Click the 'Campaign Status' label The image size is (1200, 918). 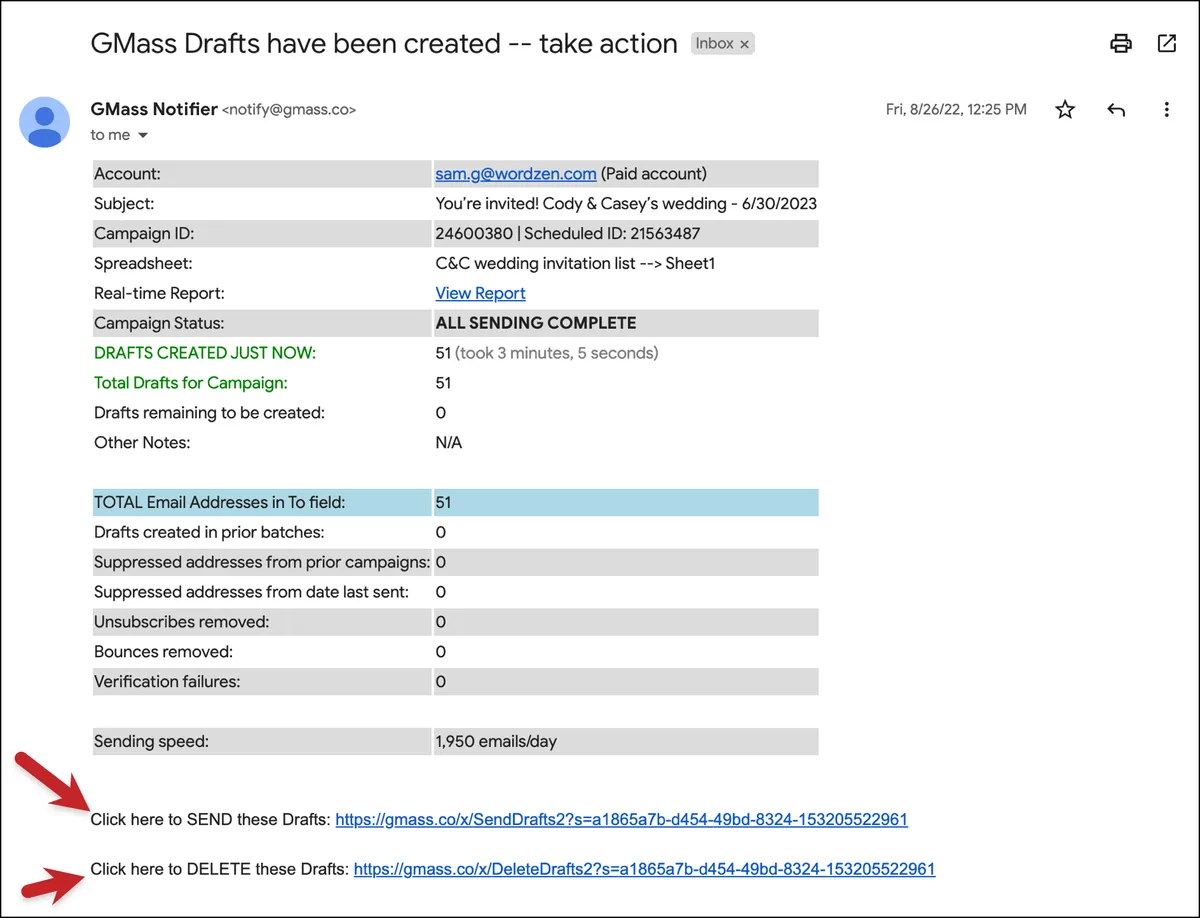click(x=159, y=323)
